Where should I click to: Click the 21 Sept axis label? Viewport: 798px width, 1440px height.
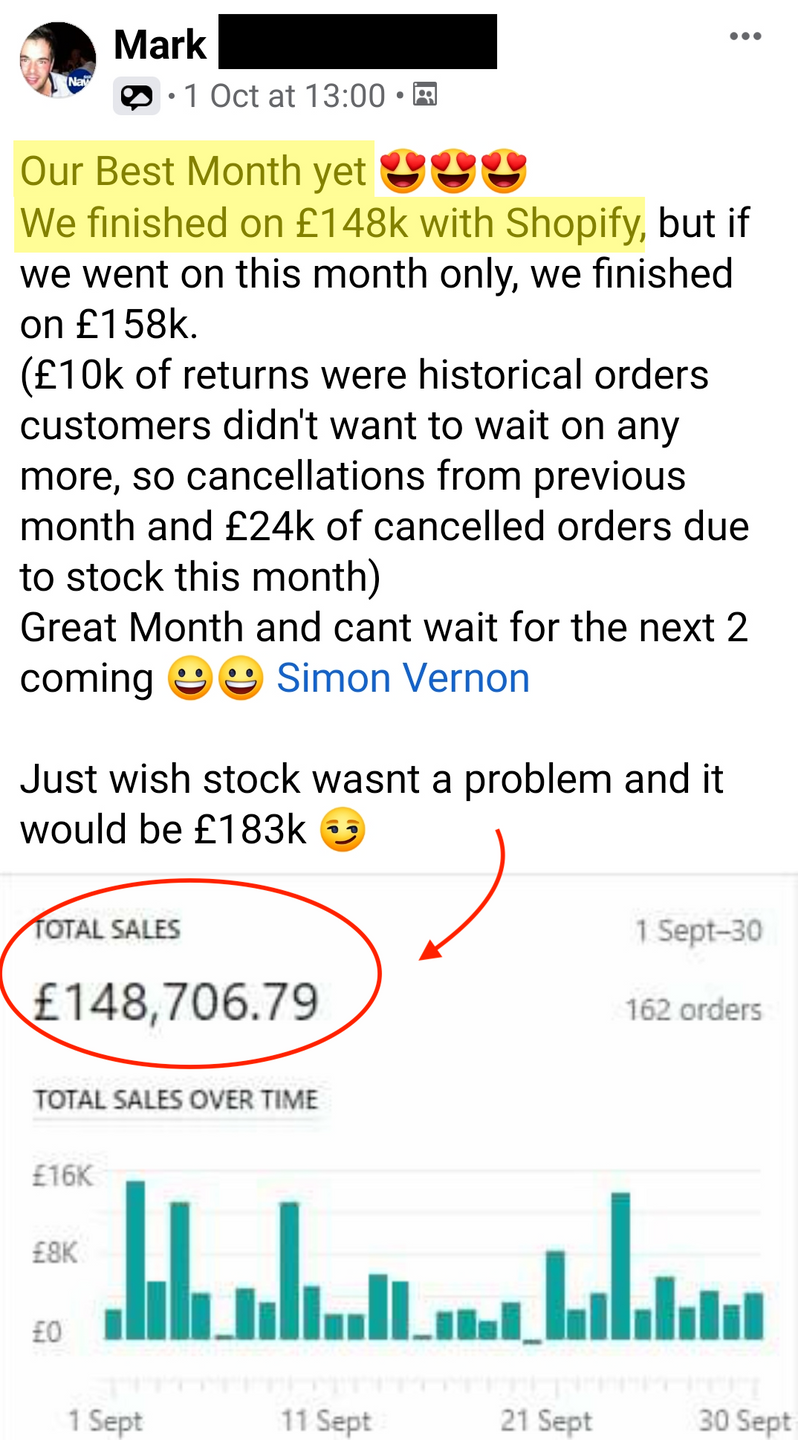[x=546, y=1421]
